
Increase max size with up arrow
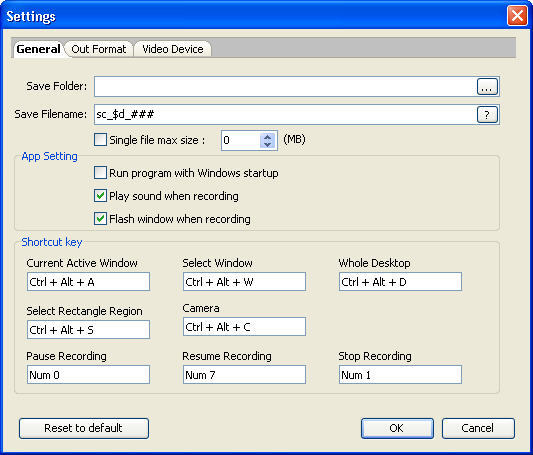click(268, 137)
